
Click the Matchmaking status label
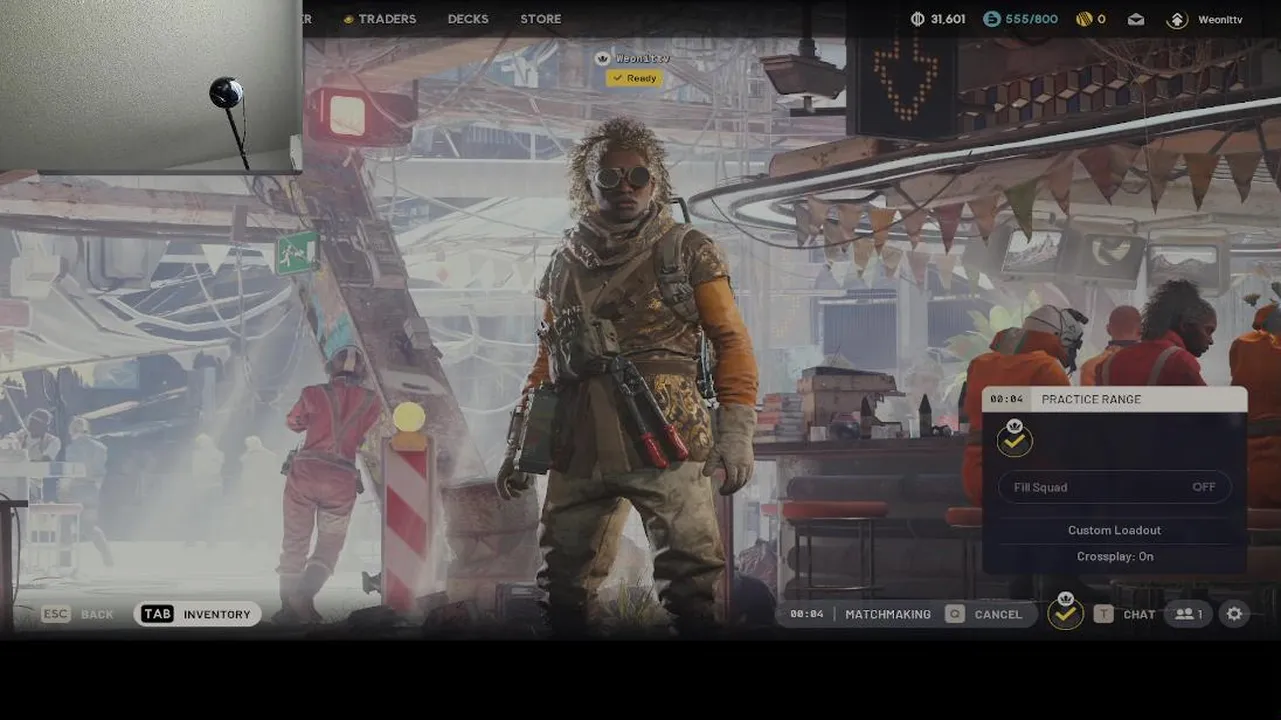tap(888, 614)
